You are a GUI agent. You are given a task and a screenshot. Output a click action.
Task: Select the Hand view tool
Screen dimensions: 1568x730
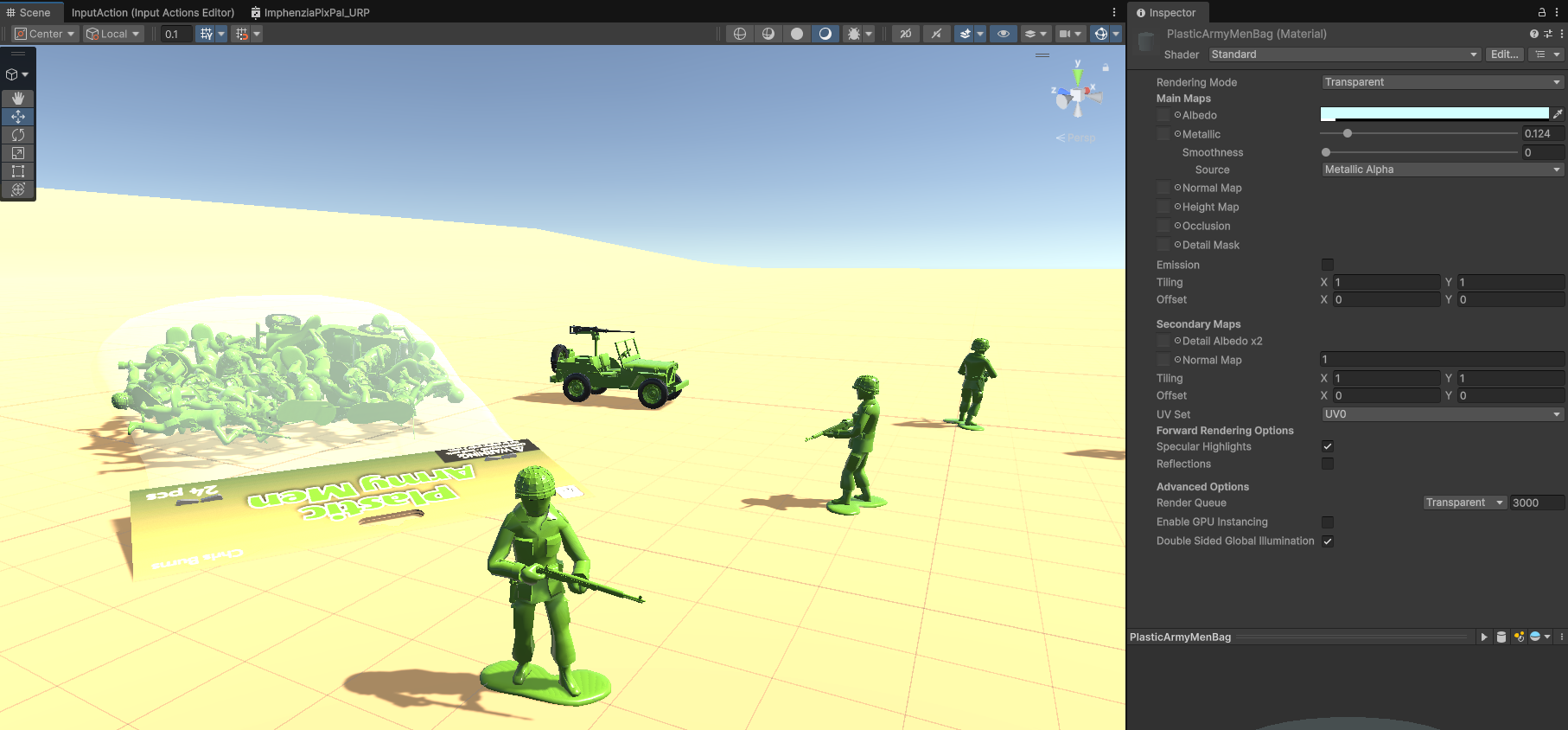tap(18, 99)
